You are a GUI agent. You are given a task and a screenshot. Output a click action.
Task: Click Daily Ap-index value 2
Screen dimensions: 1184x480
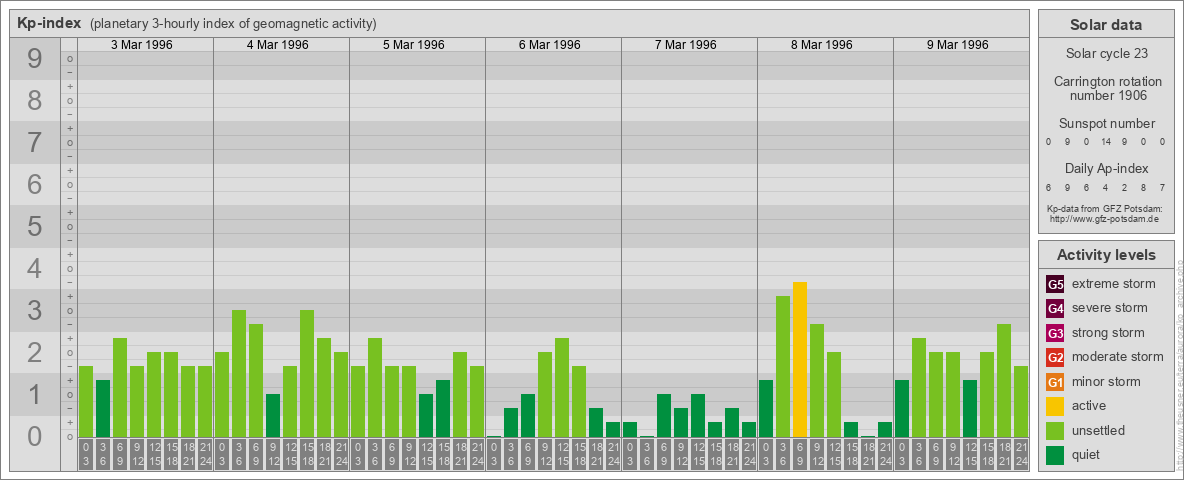coord(1126,187)
